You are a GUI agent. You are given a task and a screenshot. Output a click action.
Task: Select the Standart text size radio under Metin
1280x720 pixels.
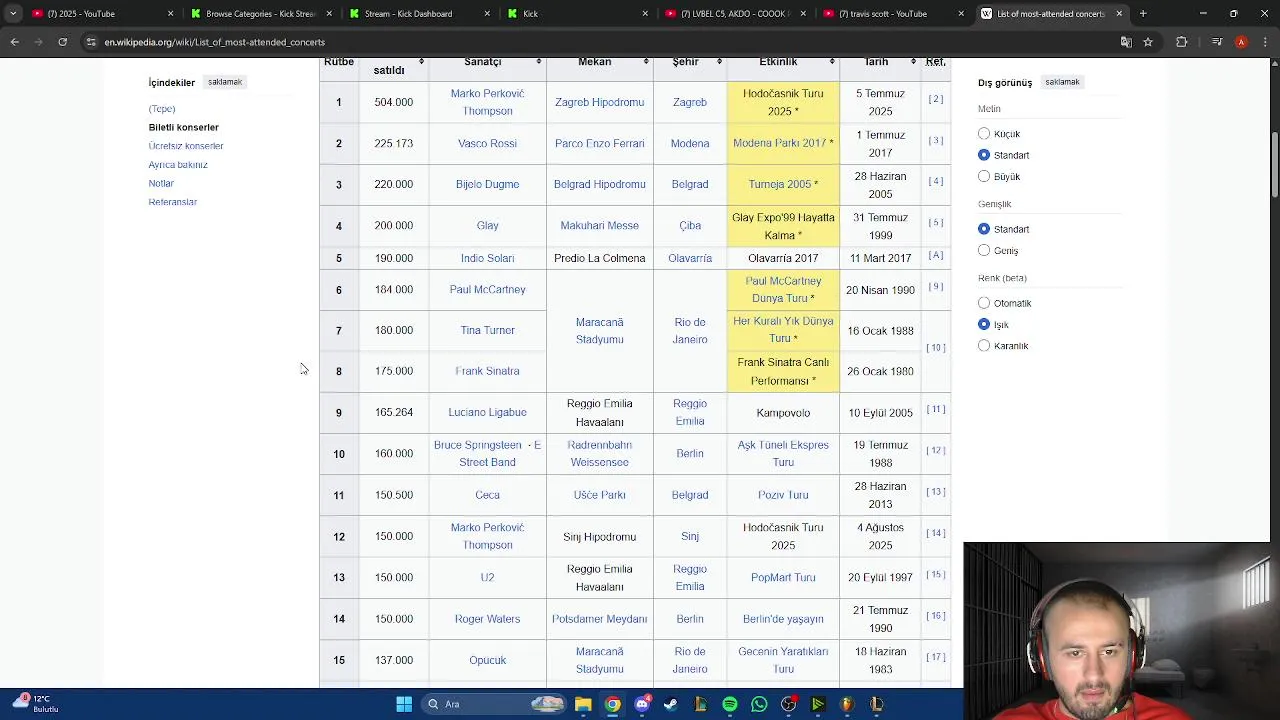984,155
